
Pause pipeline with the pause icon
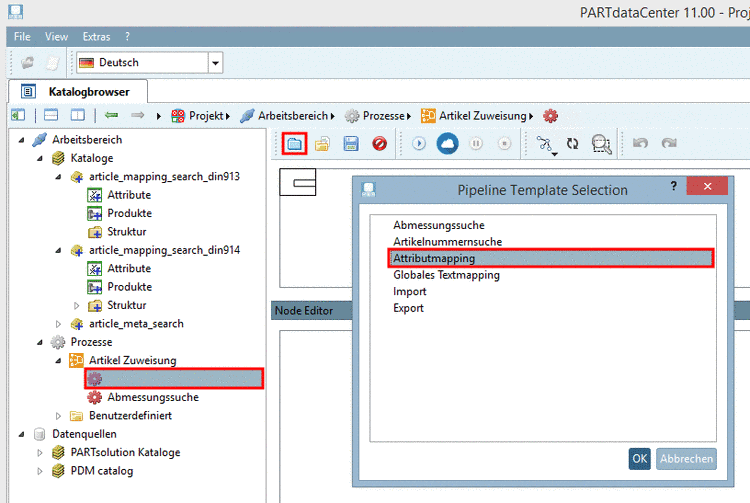tap(476, 143)
